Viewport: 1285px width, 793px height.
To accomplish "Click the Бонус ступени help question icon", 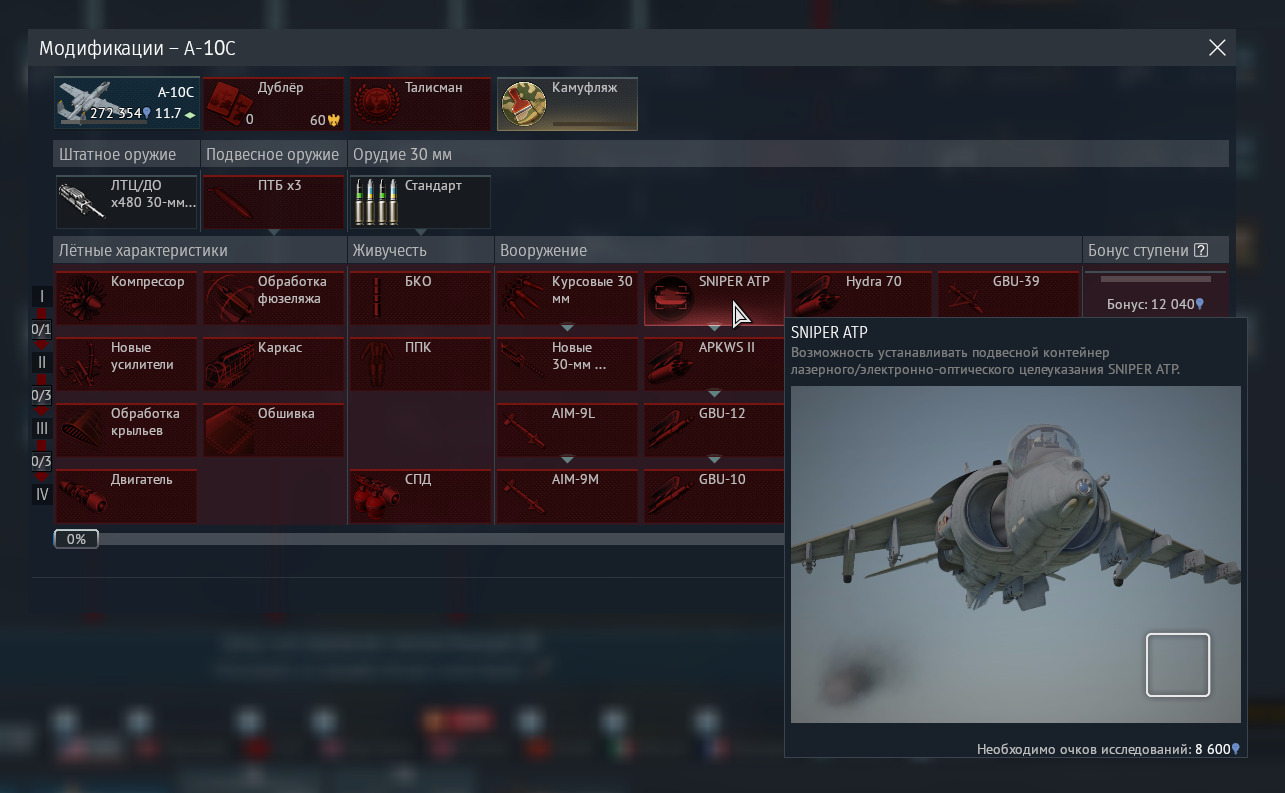I will tap(1201, 251).
